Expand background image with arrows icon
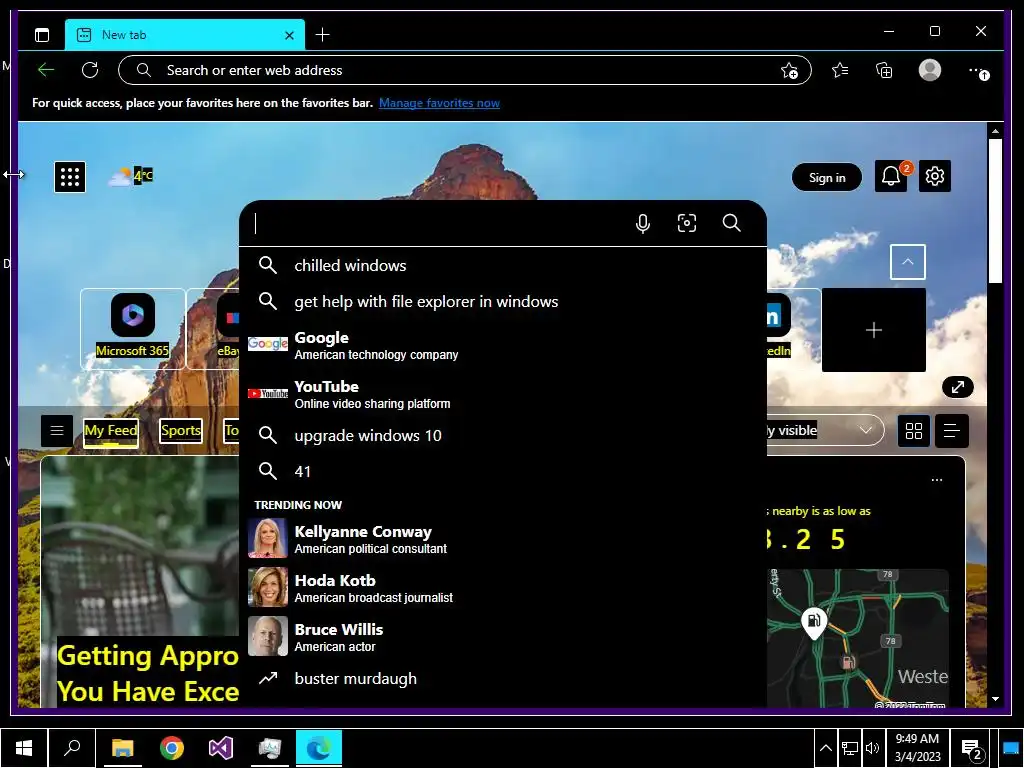The height and width of the screenshot is (768, 1024). [958, 387]
